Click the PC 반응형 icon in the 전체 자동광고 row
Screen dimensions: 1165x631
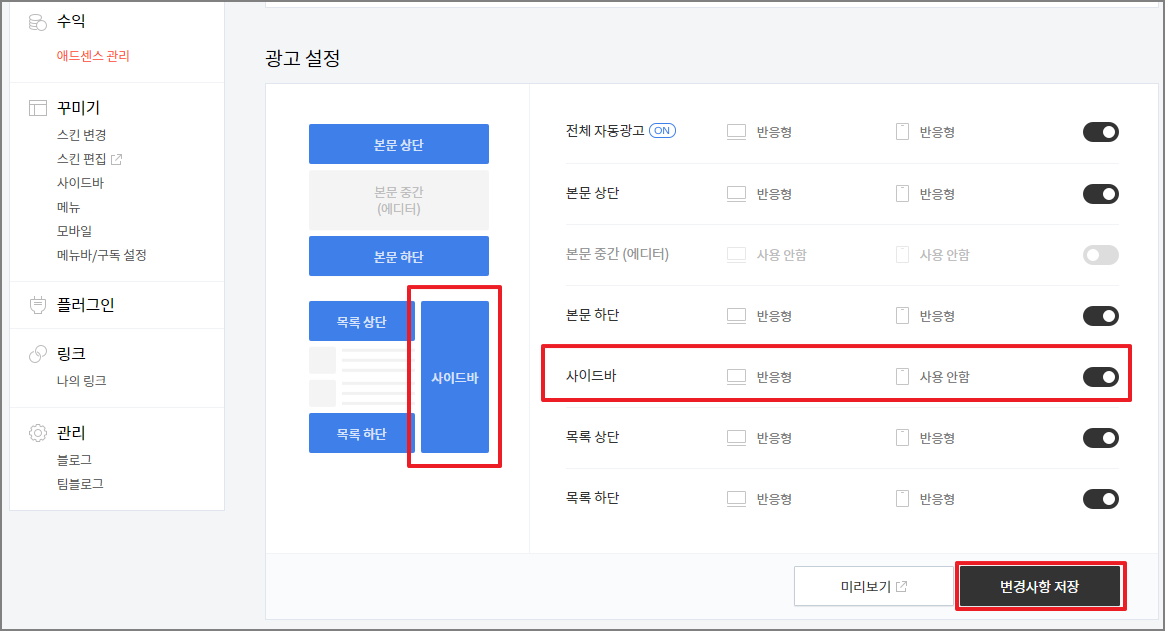(x=738, y=130)
